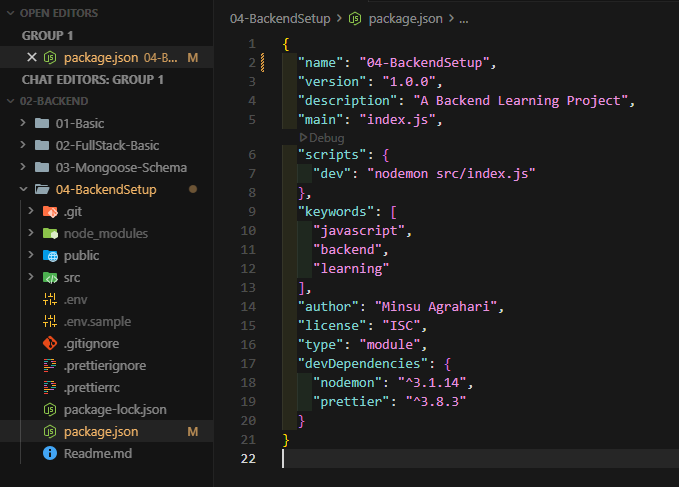Select the 04-BackendSetup breadcrumb segment

click(x=280, y=19)
